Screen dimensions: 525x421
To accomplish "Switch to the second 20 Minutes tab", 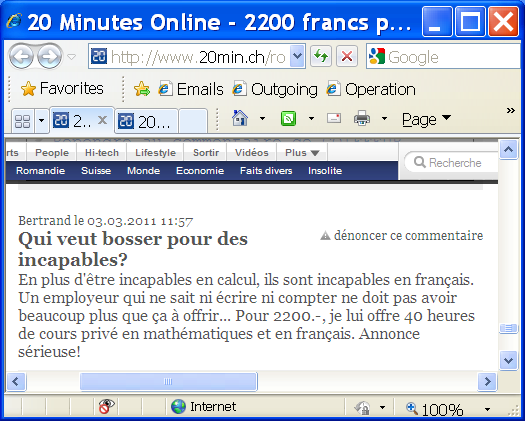I will [147, 121].
